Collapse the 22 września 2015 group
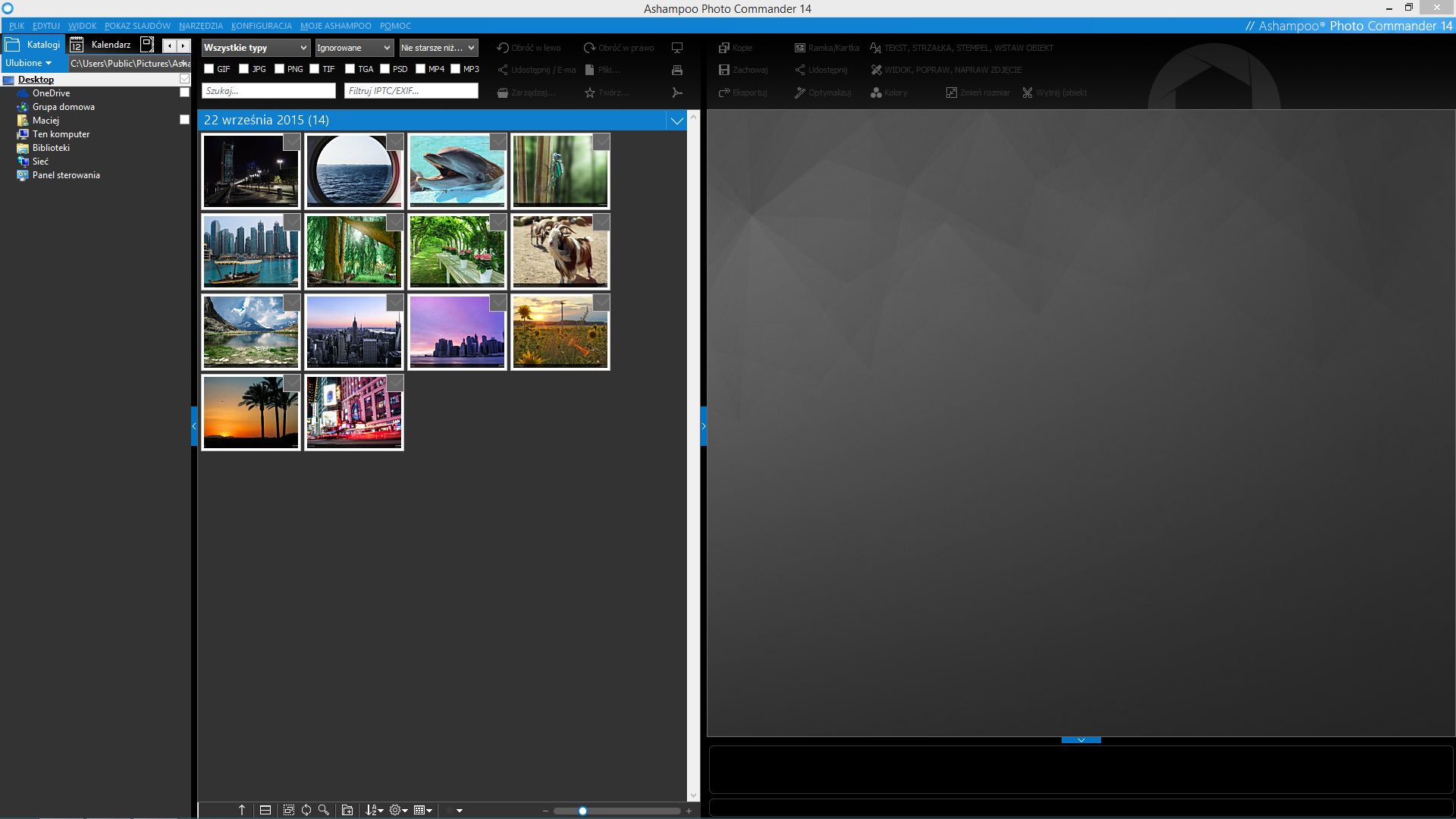 (676, 121)
